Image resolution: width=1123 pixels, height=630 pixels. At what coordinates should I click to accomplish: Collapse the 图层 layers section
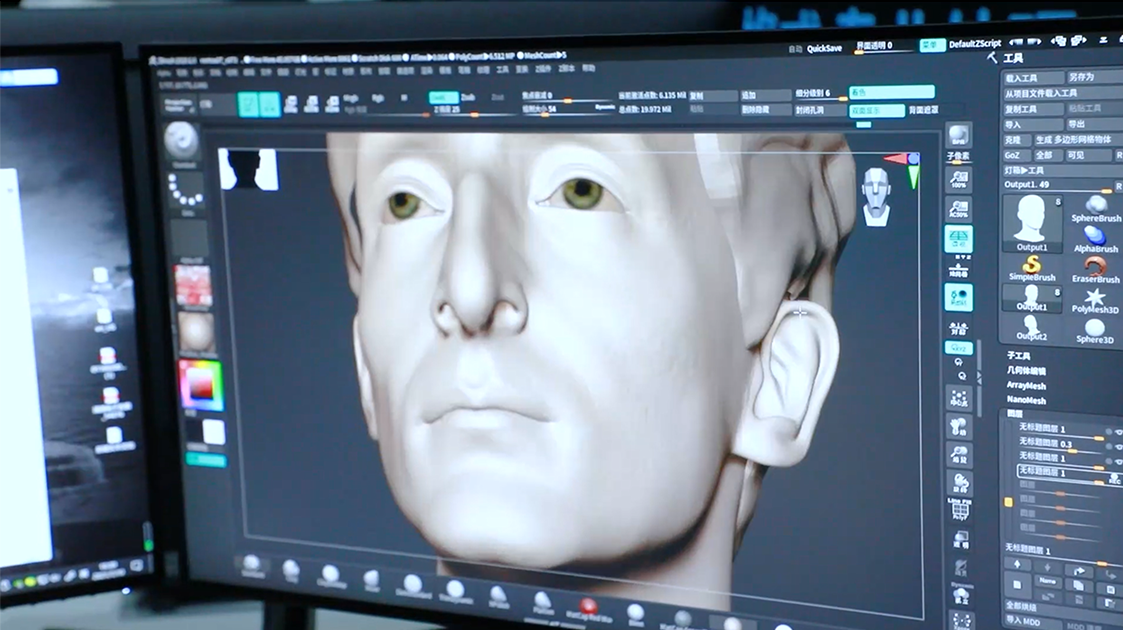click(x=1015, y=414)
